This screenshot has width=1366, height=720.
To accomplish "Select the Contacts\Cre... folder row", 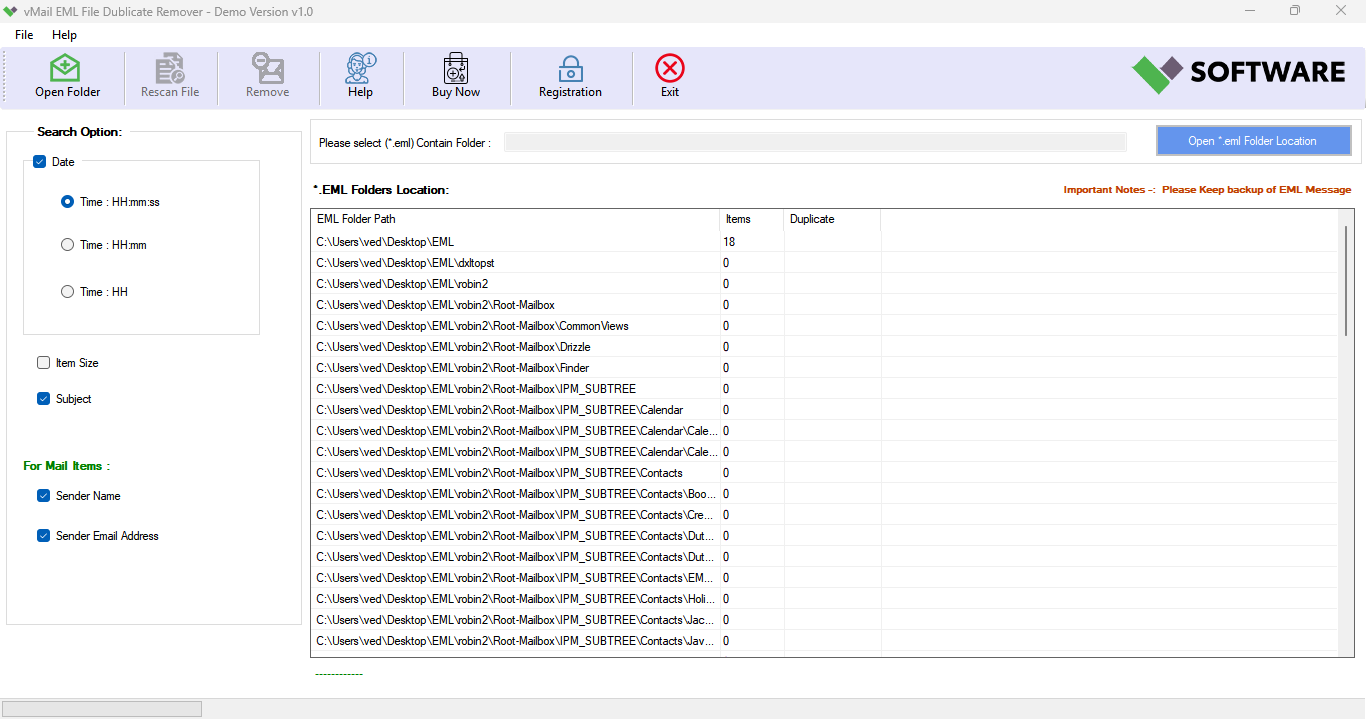I will point(824,514).
